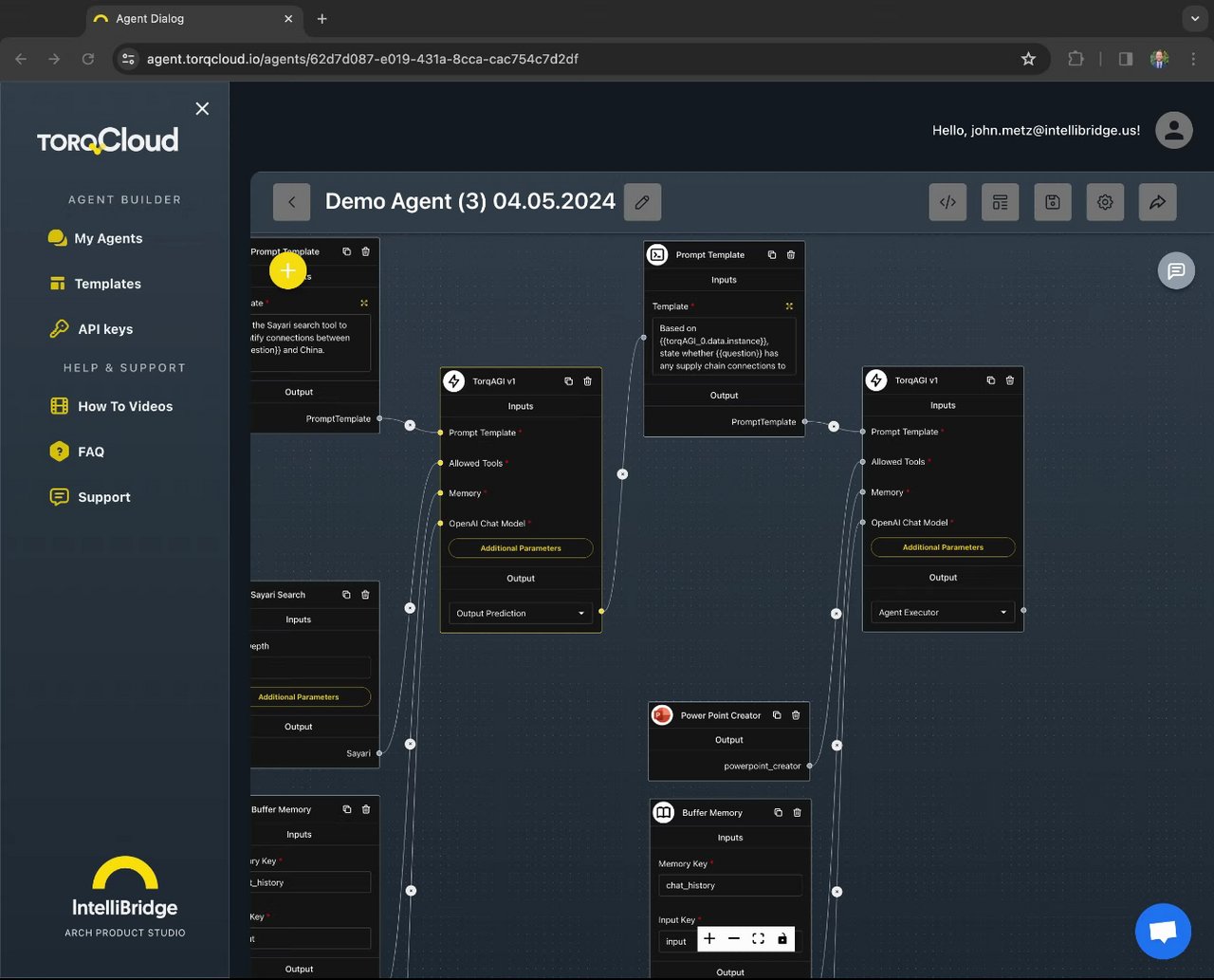Click the user account avatar icon
1214x980 pixels.
[1173, 130]
